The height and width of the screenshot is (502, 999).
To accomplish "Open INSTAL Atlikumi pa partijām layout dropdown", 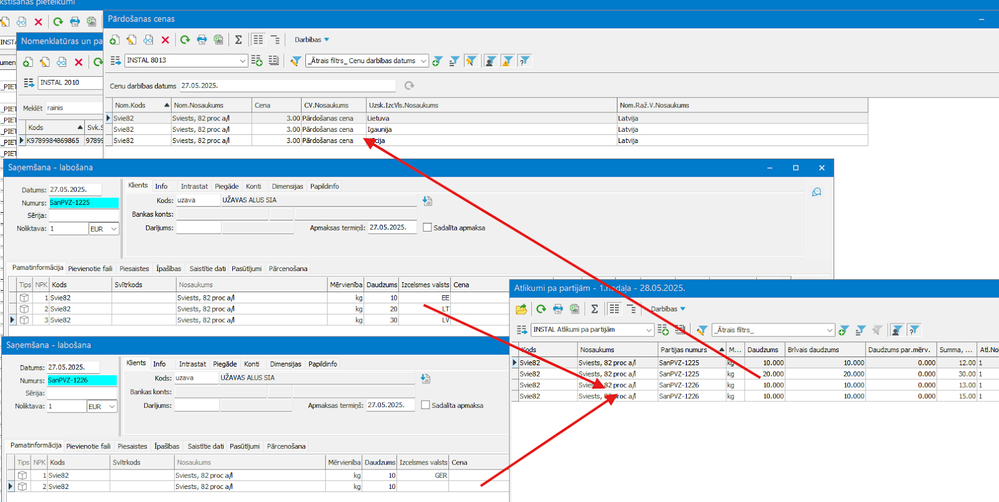I will [649, 330].
